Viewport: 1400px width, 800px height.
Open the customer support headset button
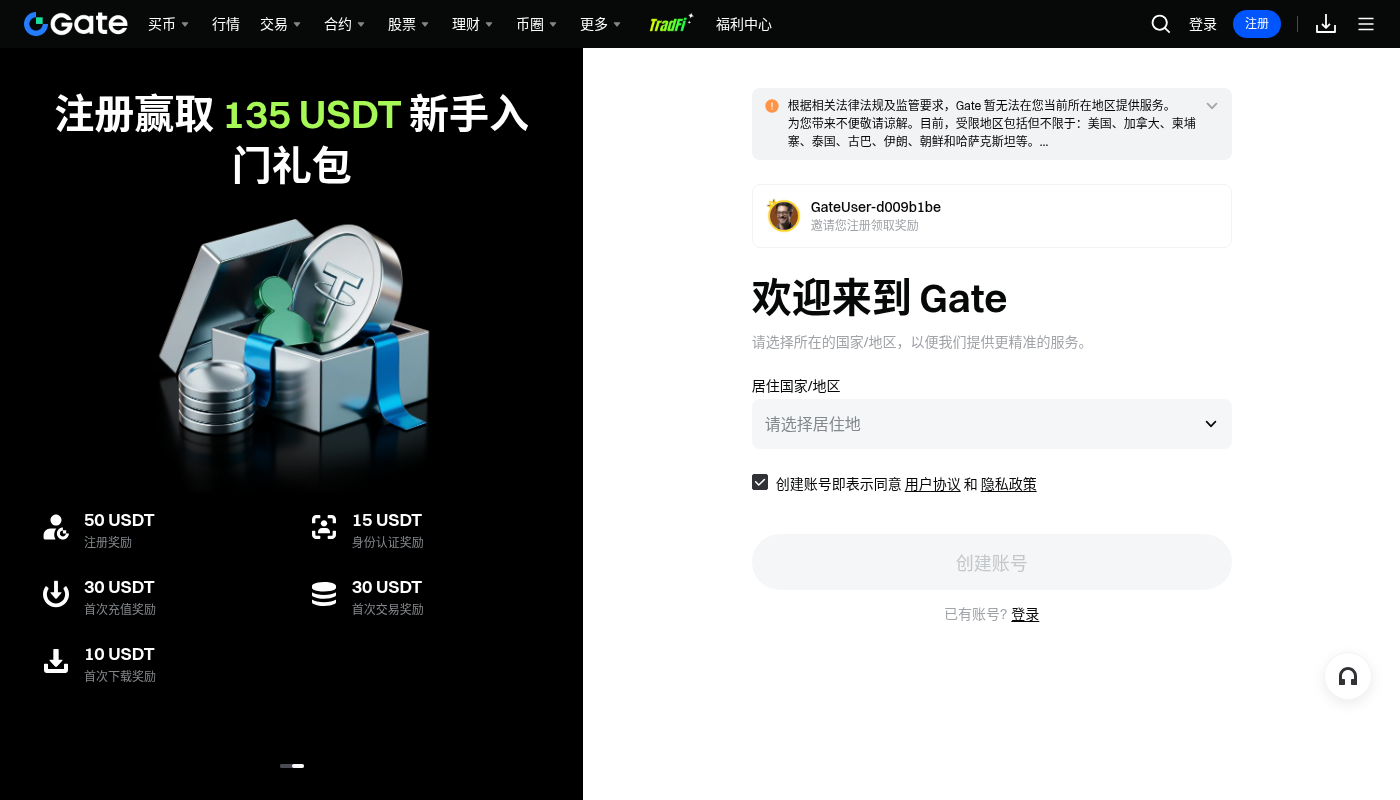point(1348,677)
